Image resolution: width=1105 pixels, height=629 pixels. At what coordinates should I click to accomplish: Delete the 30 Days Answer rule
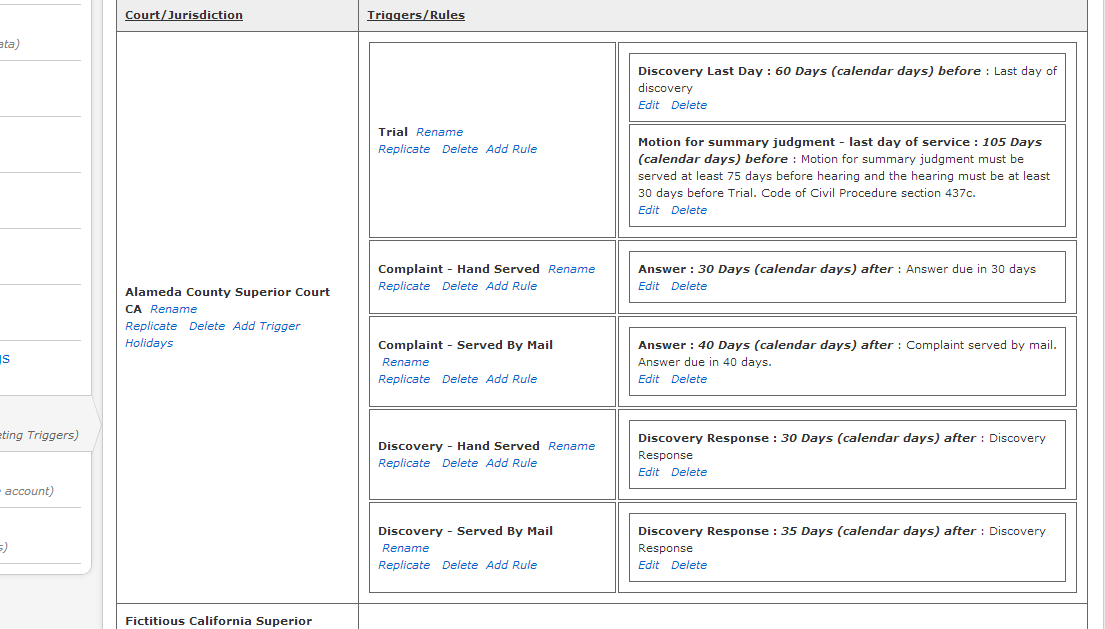tap(689, 286)
